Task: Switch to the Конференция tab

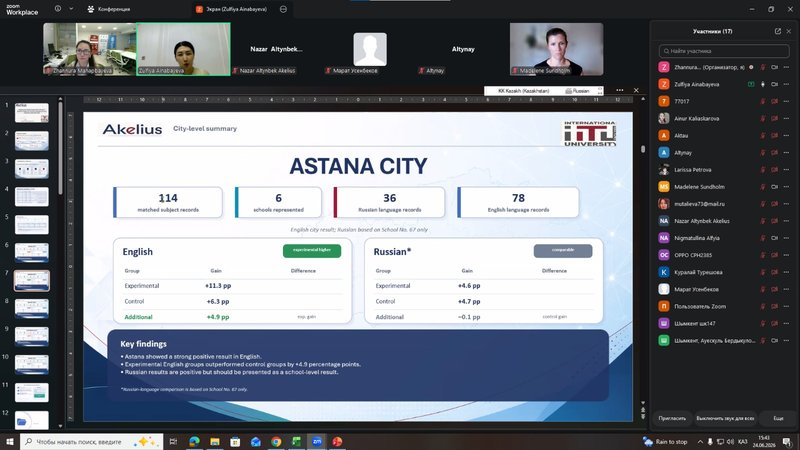Action: tap(109, 9)
